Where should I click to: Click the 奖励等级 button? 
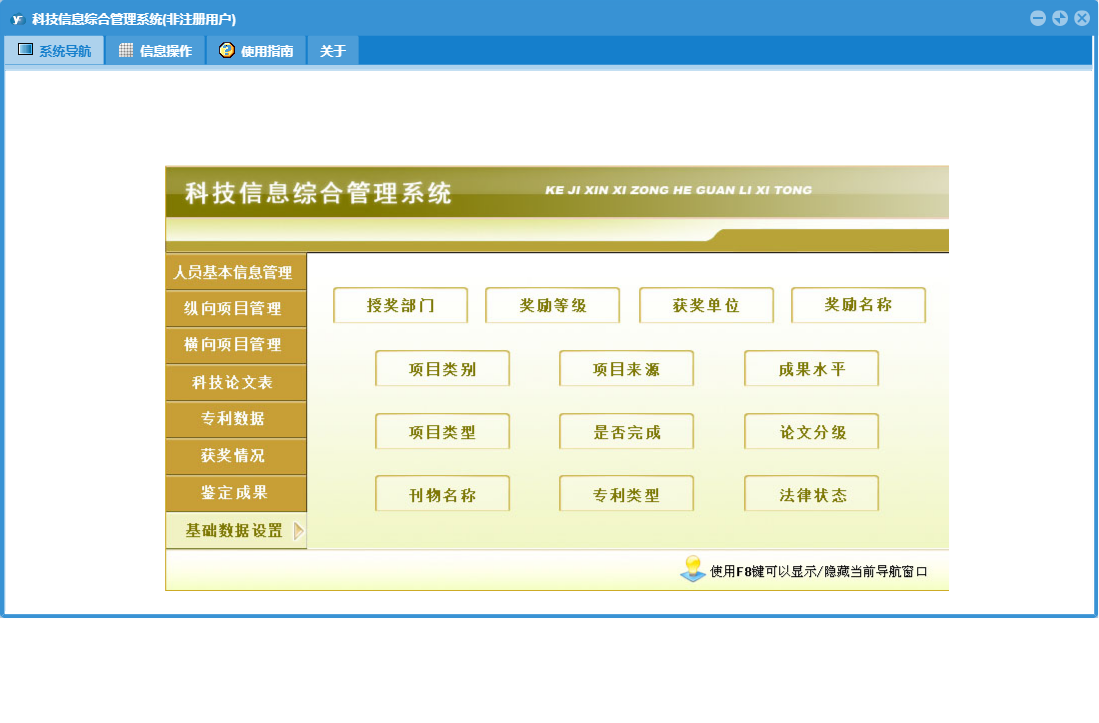[552, 306]
